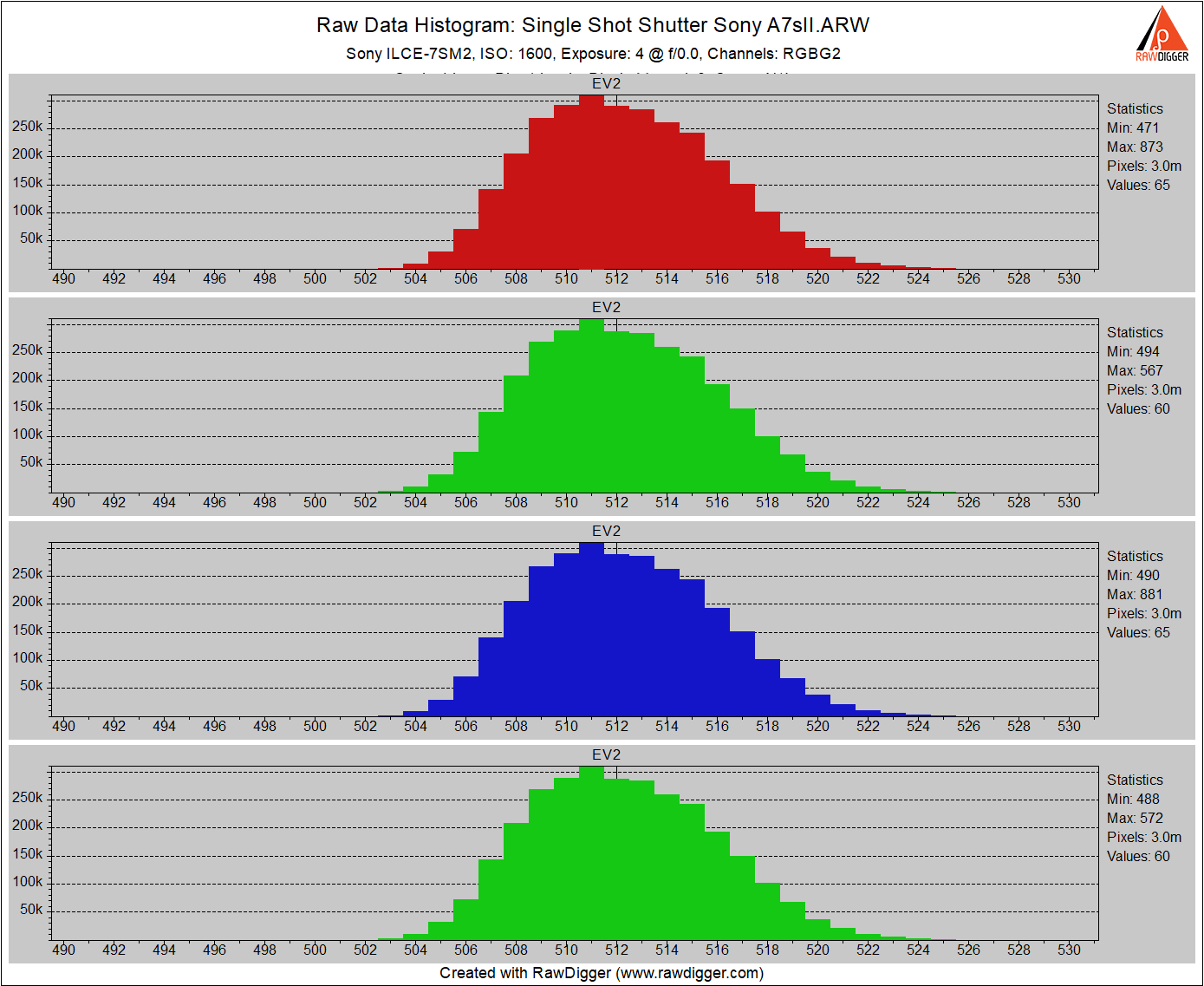Click the '504' x-axis label under bottom green histogram

tap(415, 950)
